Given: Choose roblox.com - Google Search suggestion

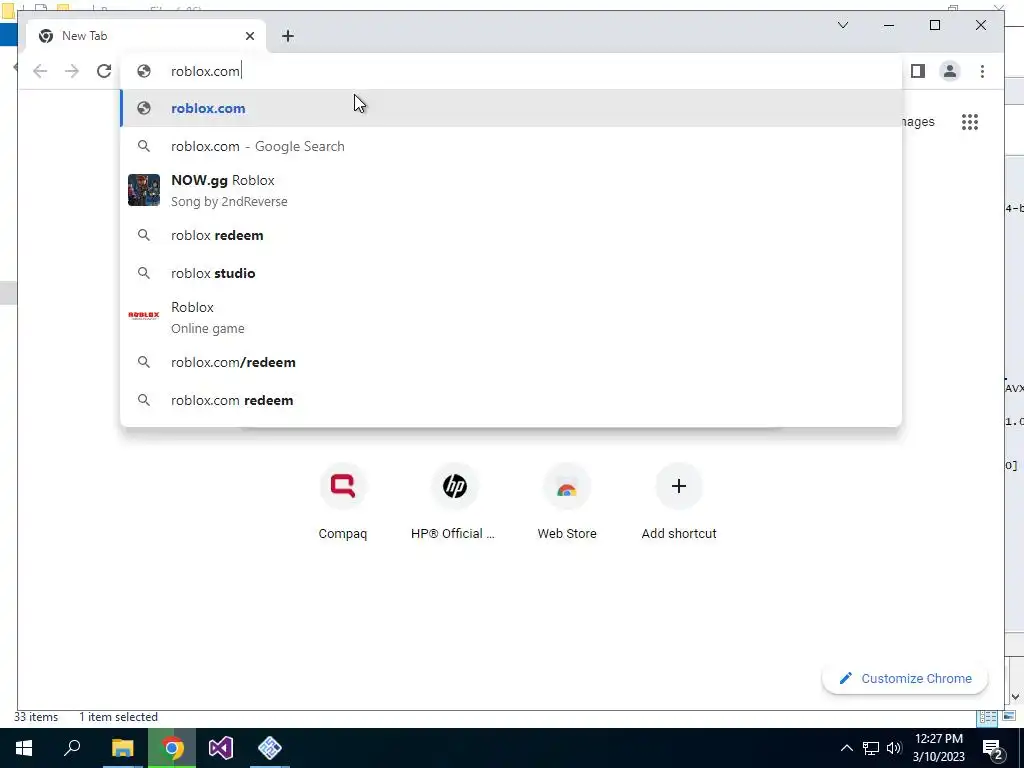Looking at the screenshot, I should (x=511, y=146).
